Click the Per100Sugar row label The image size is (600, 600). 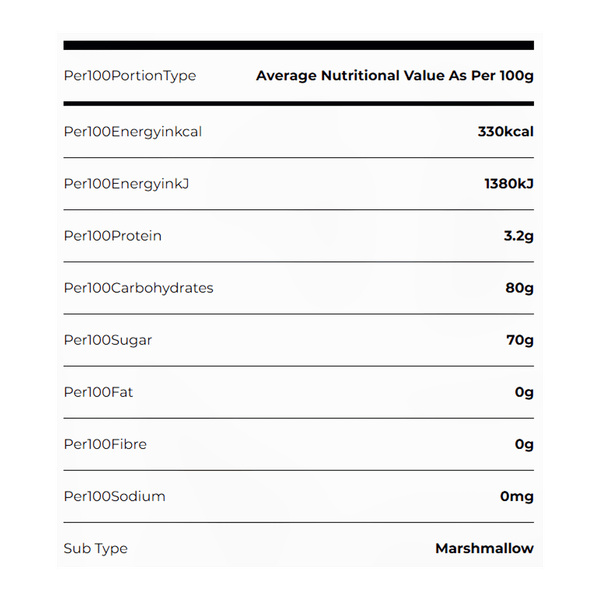(x=108, y=340)
